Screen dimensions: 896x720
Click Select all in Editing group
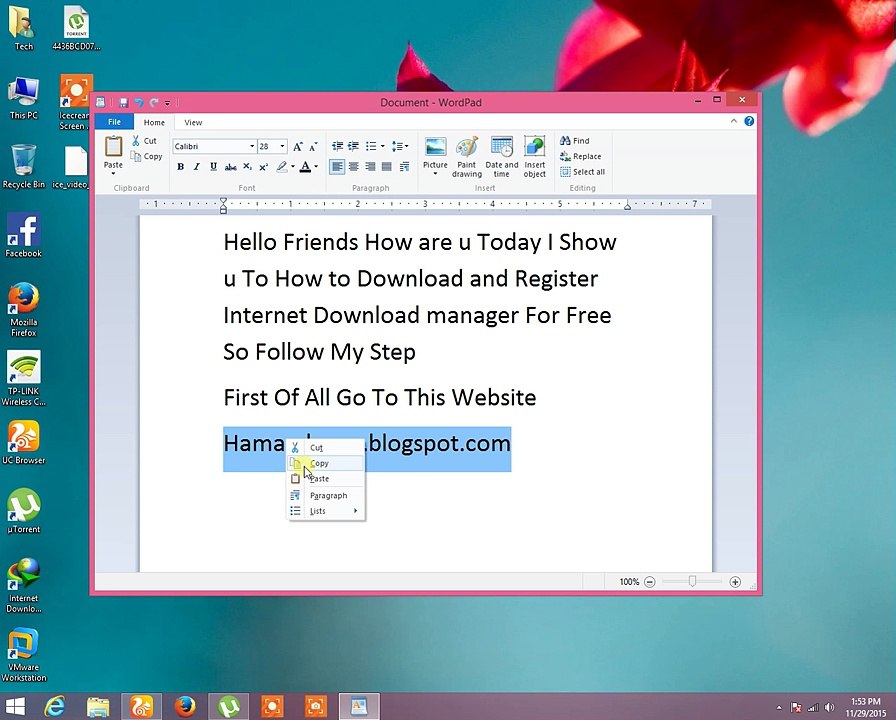point(582,171)
